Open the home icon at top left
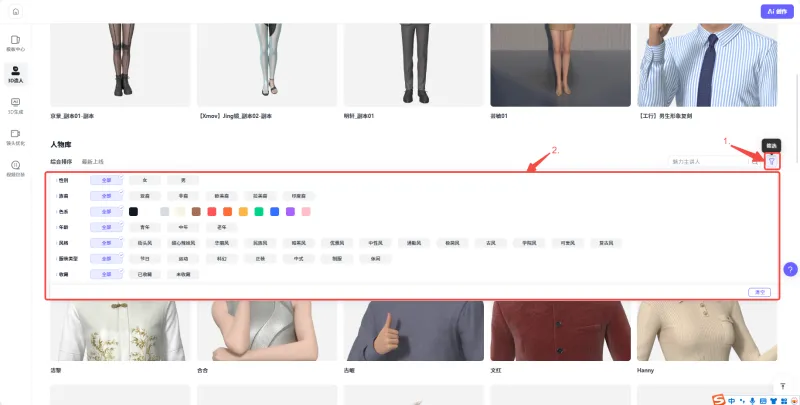Image resolution: width=800 pixels, height=405 pixels. click(16, 11)
